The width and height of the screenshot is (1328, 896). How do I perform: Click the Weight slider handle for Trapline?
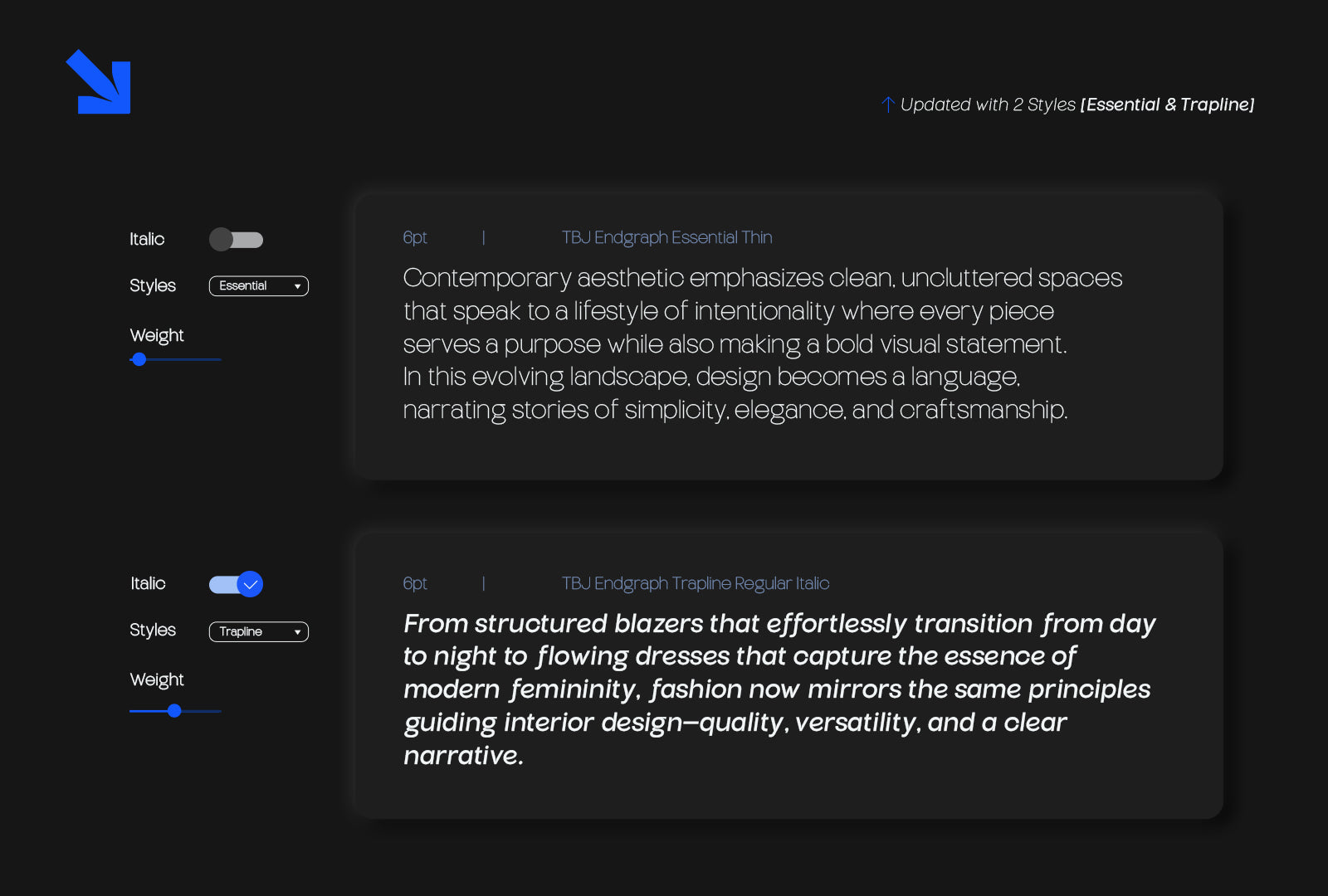[x=174, y=711]
